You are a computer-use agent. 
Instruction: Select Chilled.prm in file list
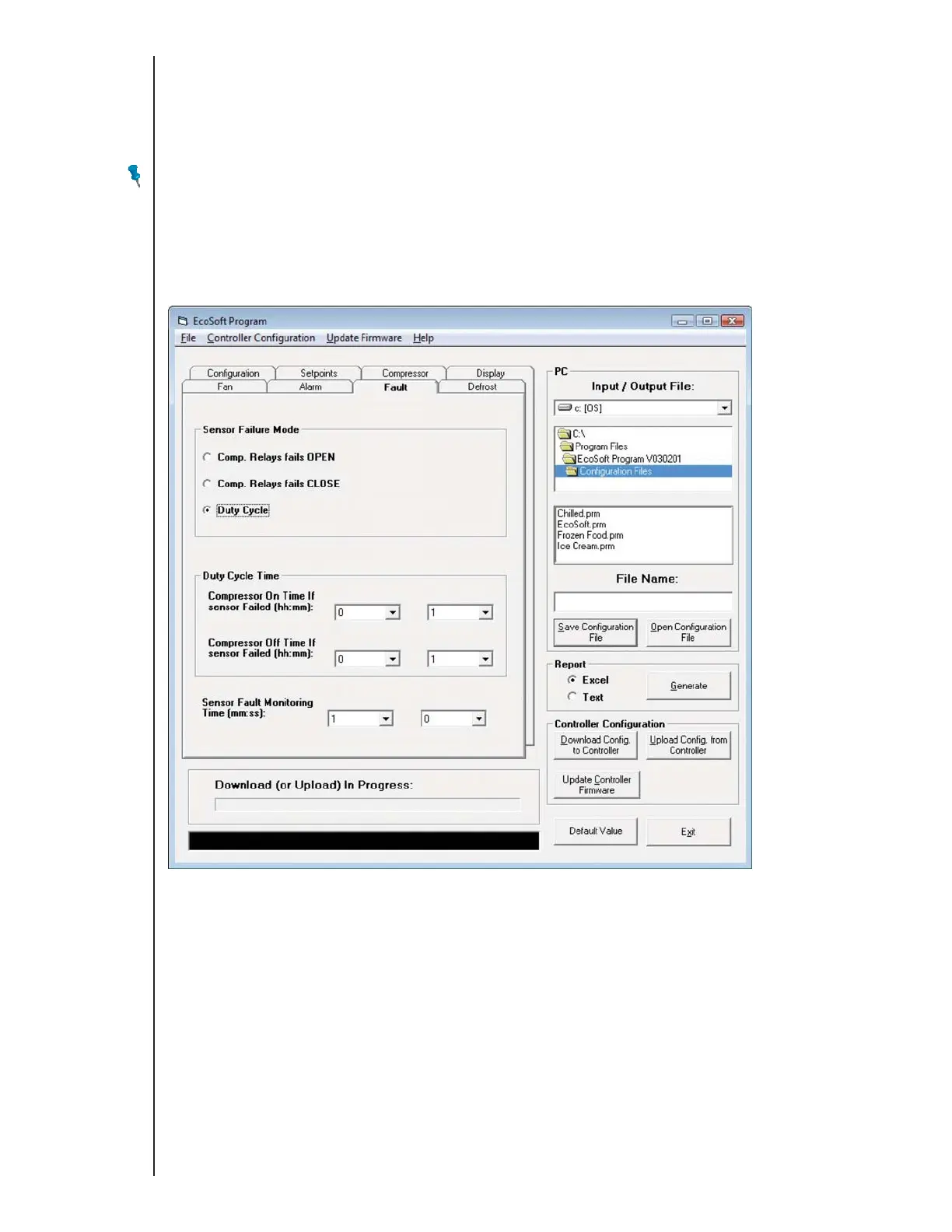[x=579, y=513]
